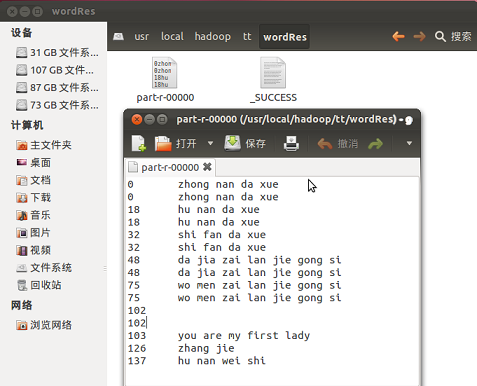Minimize the gedit window
Image resolution: width=477 pixels, height=386 pixels.
150,119
